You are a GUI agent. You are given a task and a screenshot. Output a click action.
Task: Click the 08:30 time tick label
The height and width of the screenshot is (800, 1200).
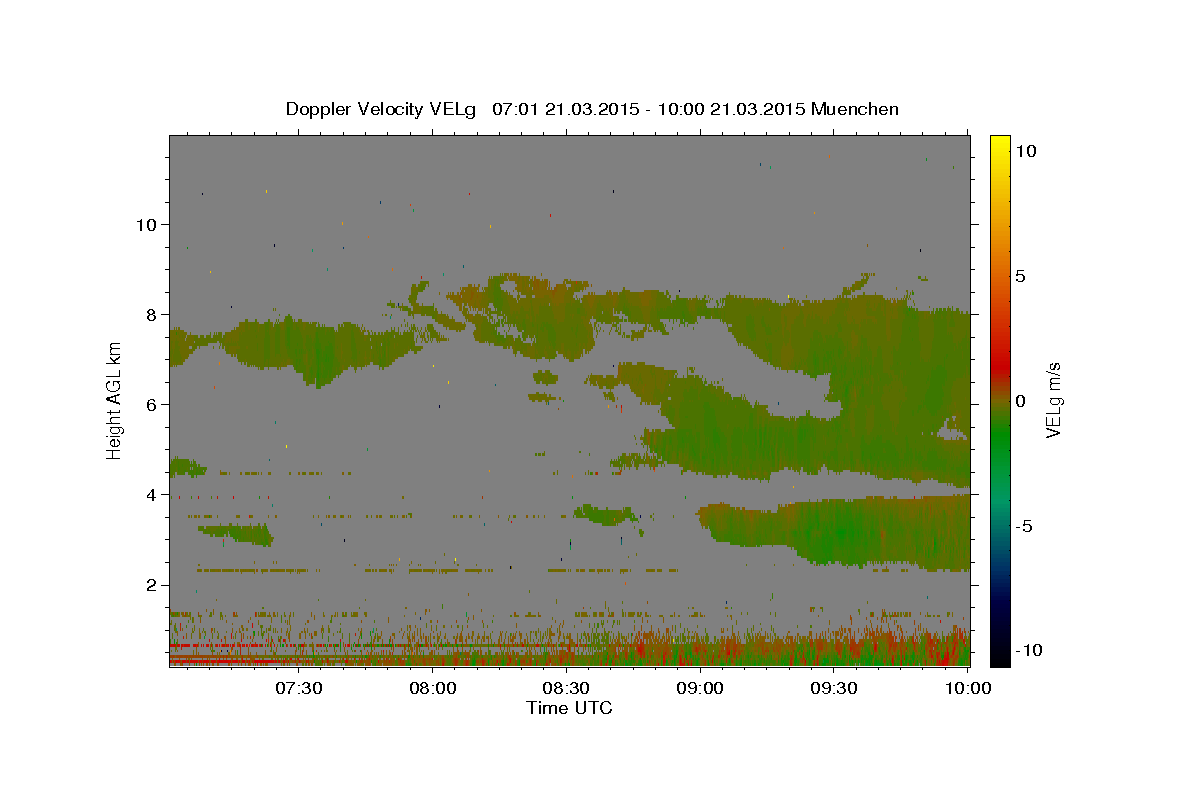click(x=566, y=688)
